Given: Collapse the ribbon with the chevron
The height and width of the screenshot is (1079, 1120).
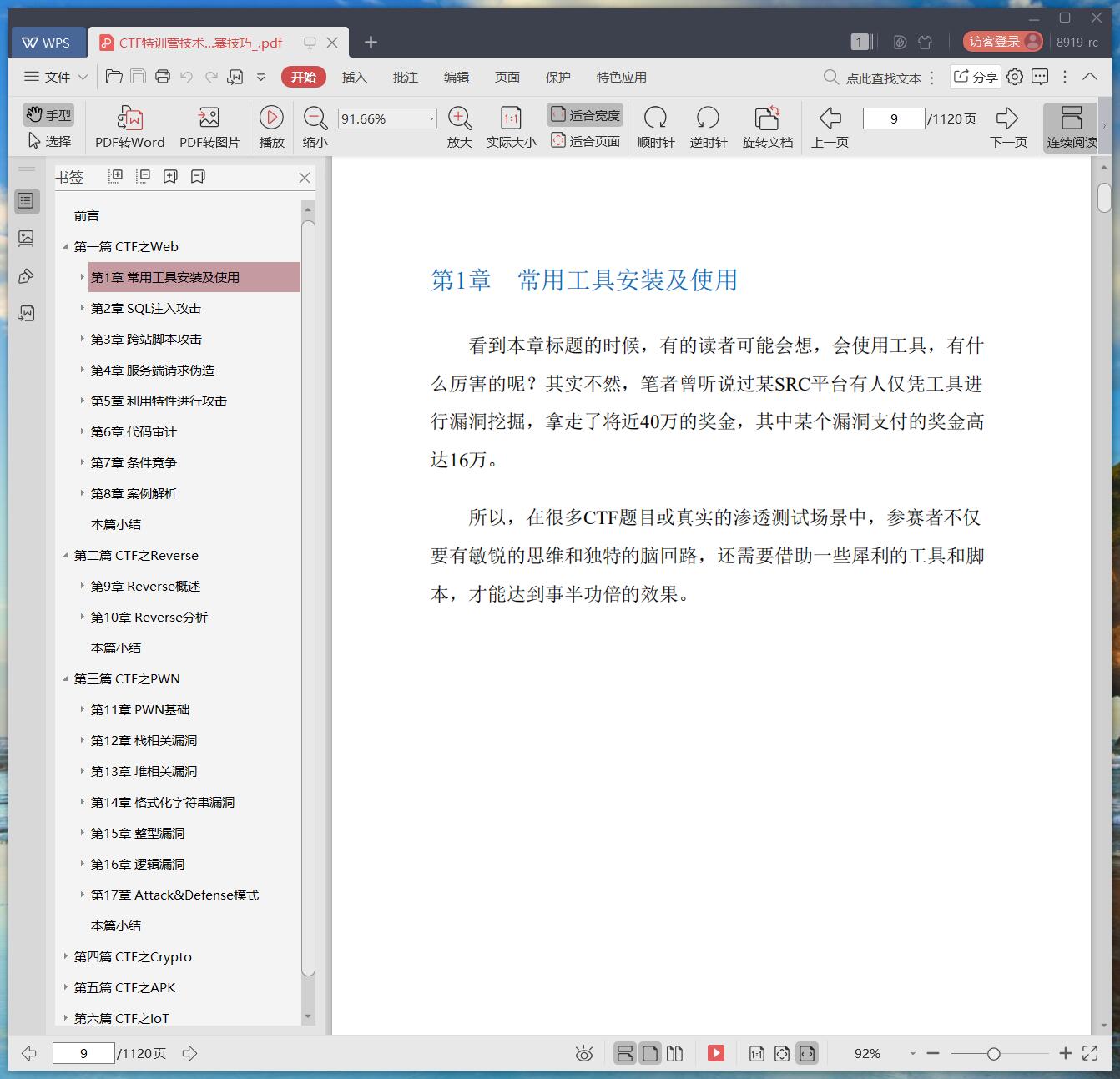Looking at the screenshot, I should coord(1089,76).
